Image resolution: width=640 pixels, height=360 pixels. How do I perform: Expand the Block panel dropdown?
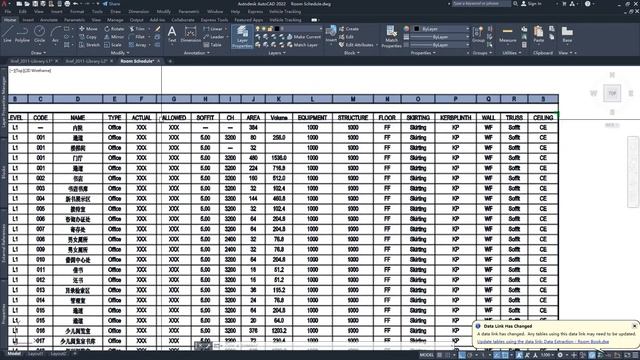352,53
